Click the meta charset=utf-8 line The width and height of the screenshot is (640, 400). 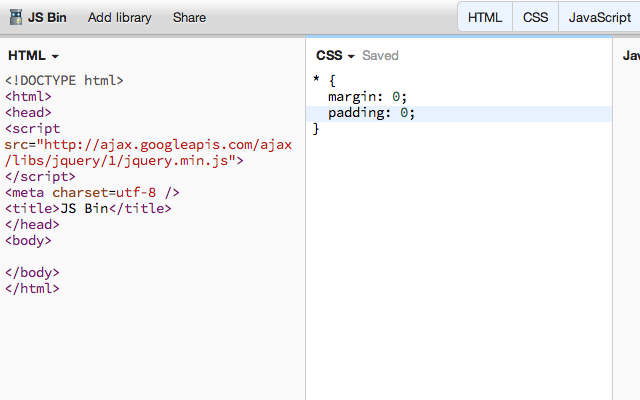point(92,192)
